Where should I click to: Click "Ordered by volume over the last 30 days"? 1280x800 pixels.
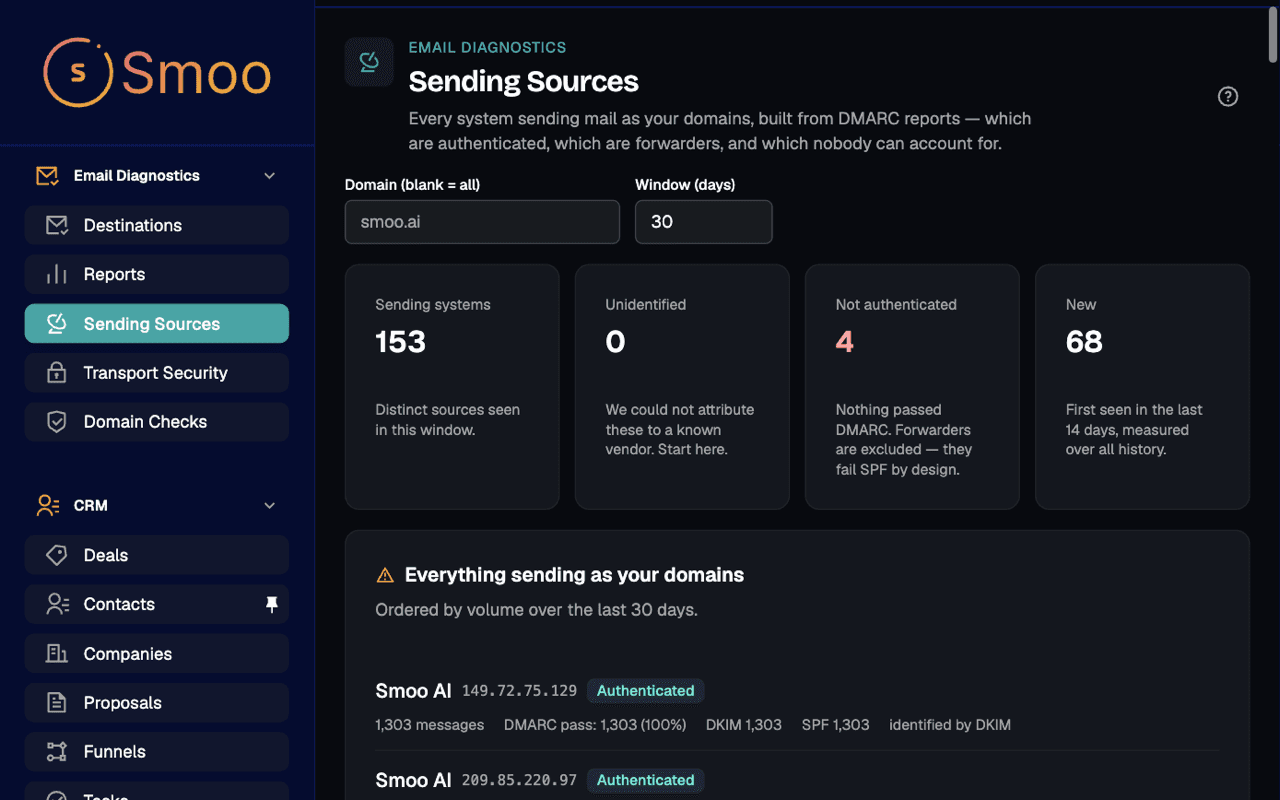pyautogui.click(x=536, y=609)
